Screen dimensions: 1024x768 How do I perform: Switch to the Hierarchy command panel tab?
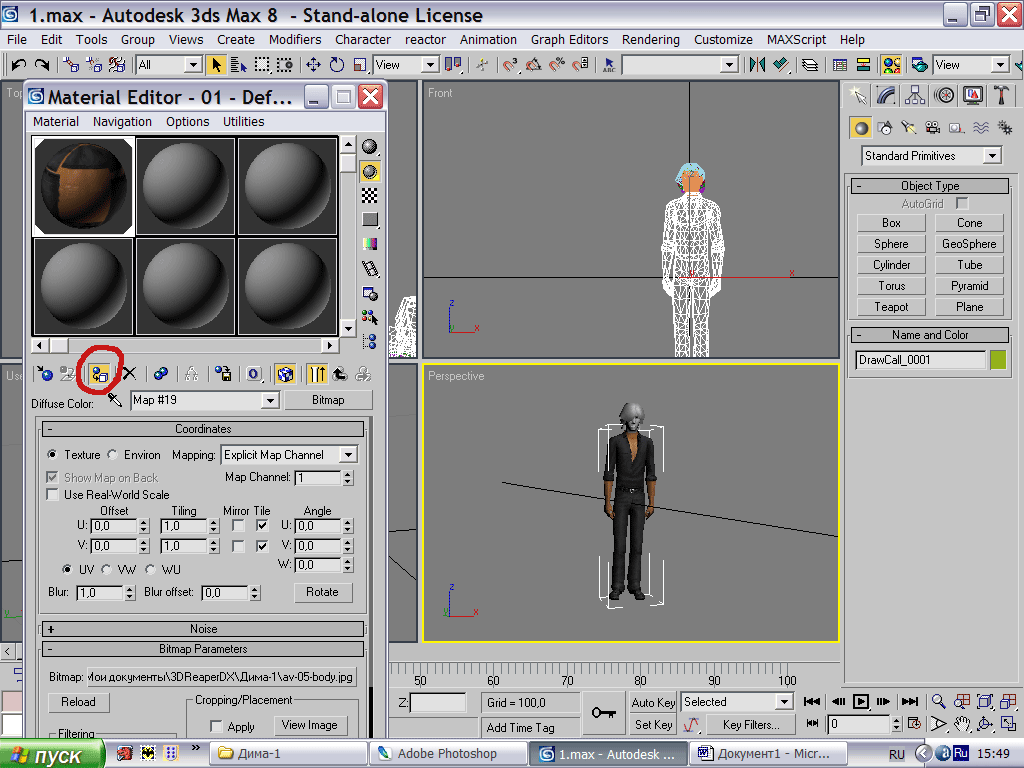point(915,96)
